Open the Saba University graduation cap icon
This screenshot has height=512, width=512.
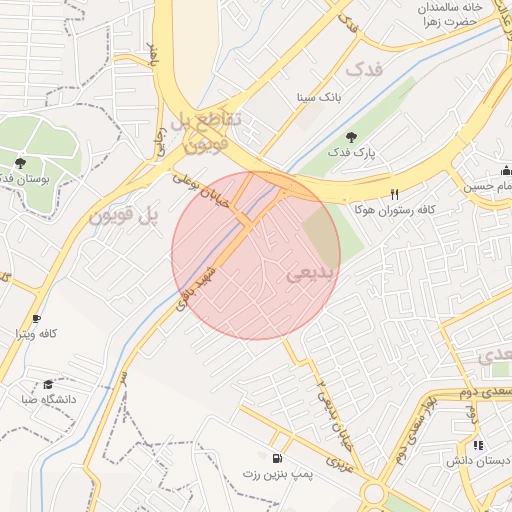pos(48,384)
